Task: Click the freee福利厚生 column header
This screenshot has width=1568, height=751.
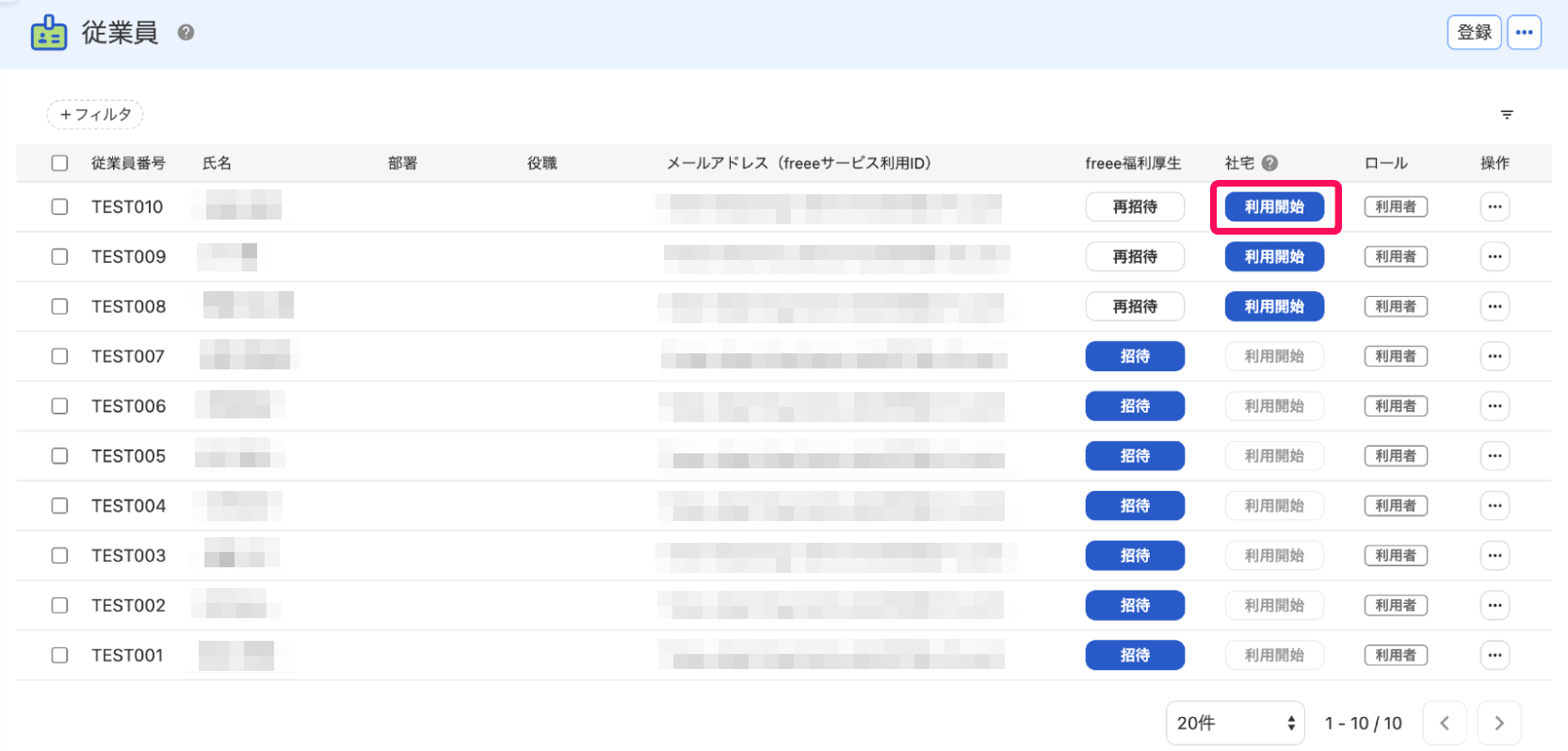Action: pyautogui.click(x=1133, y=163)
